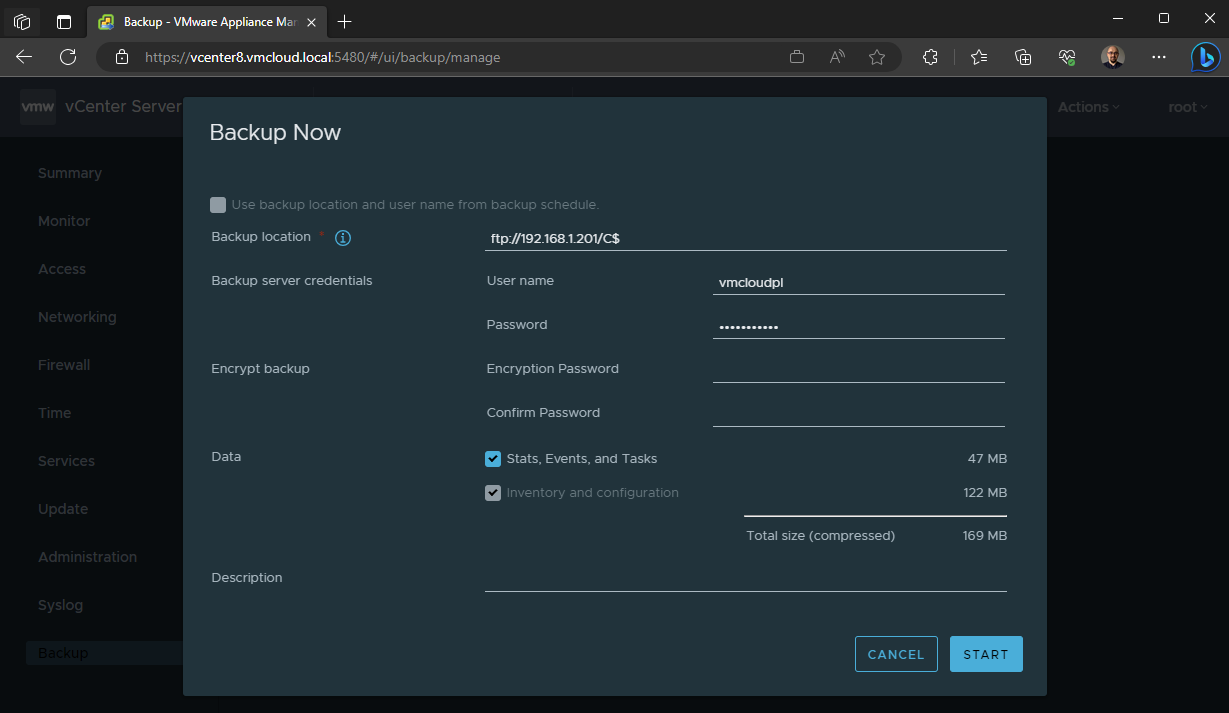Enable backup location from backup schedule
This screenshot has height=713, width=1229.
tap(218, 204)
